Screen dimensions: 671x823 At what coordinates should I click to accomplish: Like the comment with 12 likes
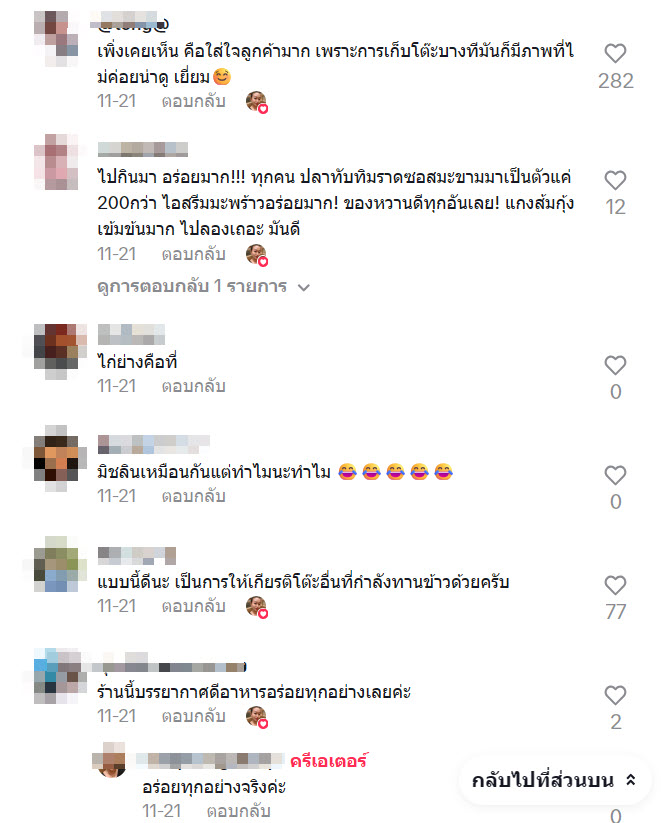click(x=615, y=181)
